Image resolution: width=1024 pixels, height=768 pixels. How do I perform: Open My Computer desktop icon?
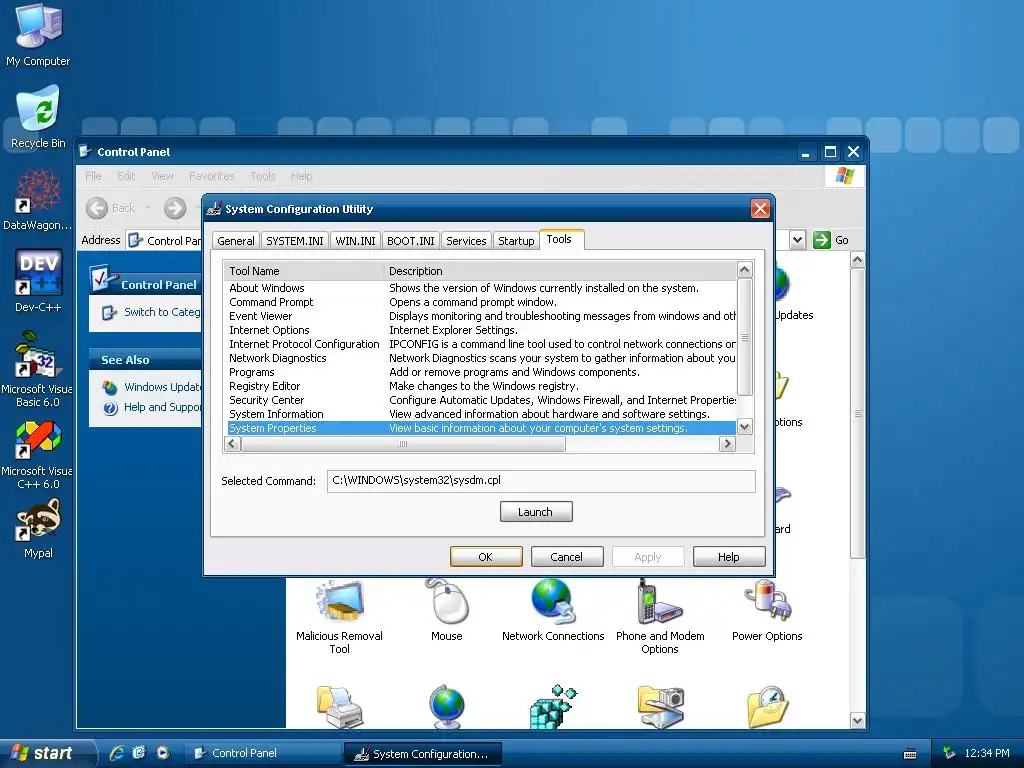click(38, 35)
